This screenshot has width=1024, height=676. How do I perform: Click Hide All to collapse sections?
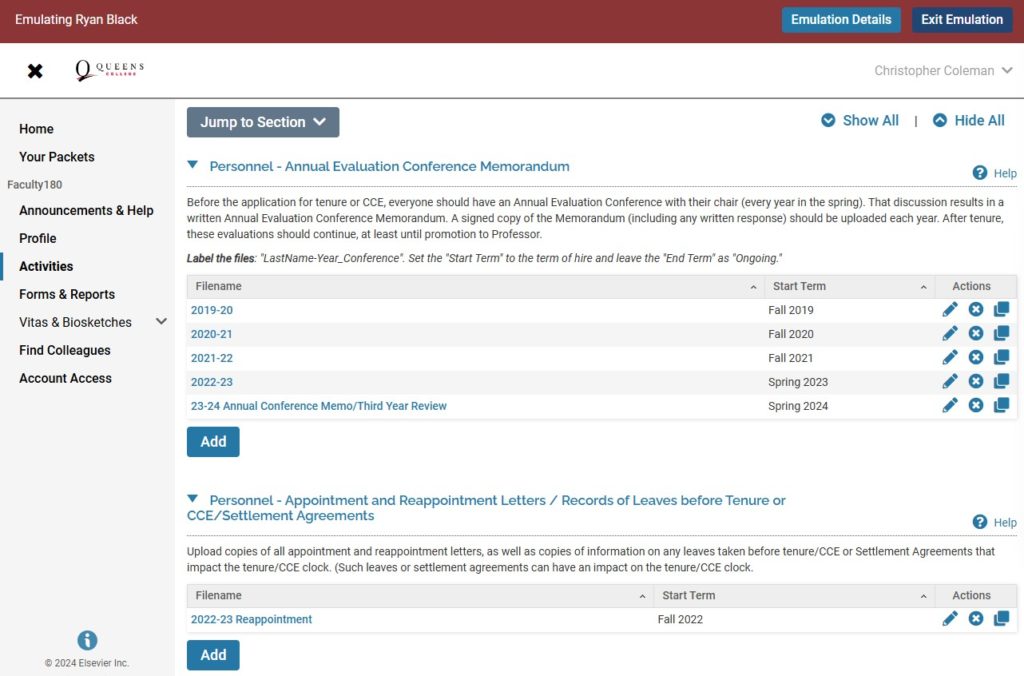coord(968,121)
